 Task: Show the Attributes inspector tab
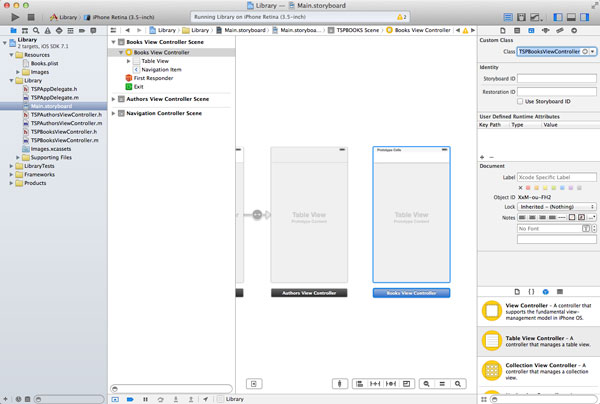click(545, 30)
